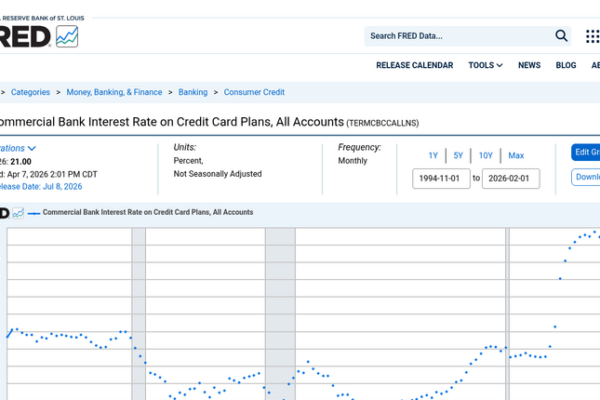Click the start date field 1994-11-01
Viewport: 600px width, 400px height.
[441, 178]
